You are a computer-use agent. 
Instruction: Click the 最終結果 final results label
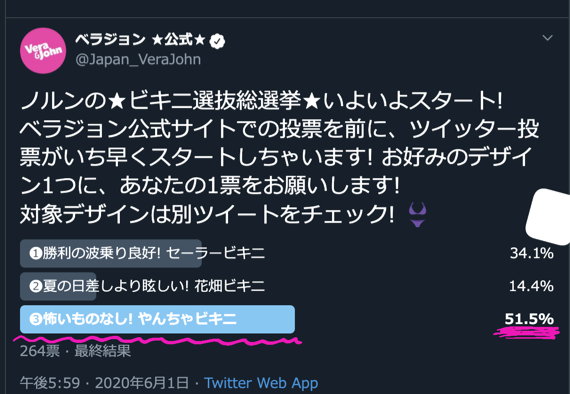(103, 351)
